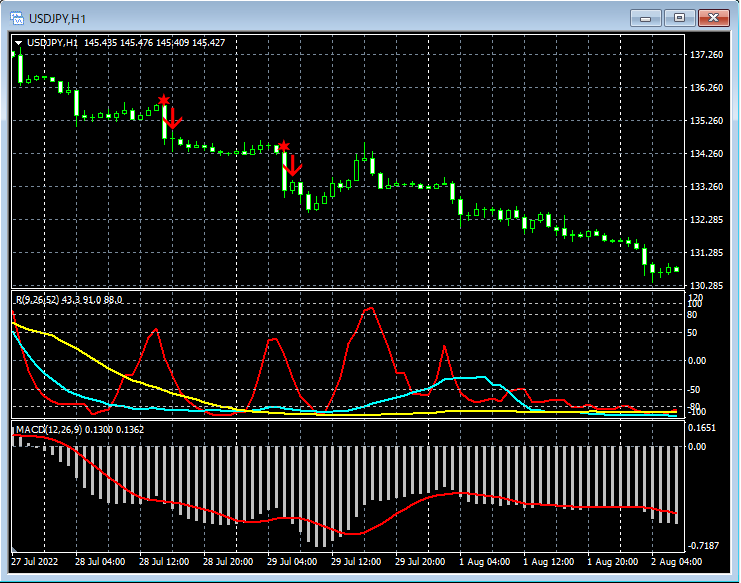Image resolution: width=741 pixels, height=583 pixels.
Task: Click the 137.260 price on scale
Action: point(707,54)
